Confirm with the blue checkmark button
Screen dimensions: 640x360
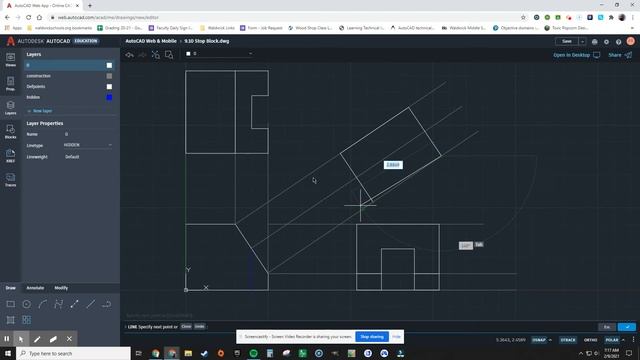[x=627, y=327]
